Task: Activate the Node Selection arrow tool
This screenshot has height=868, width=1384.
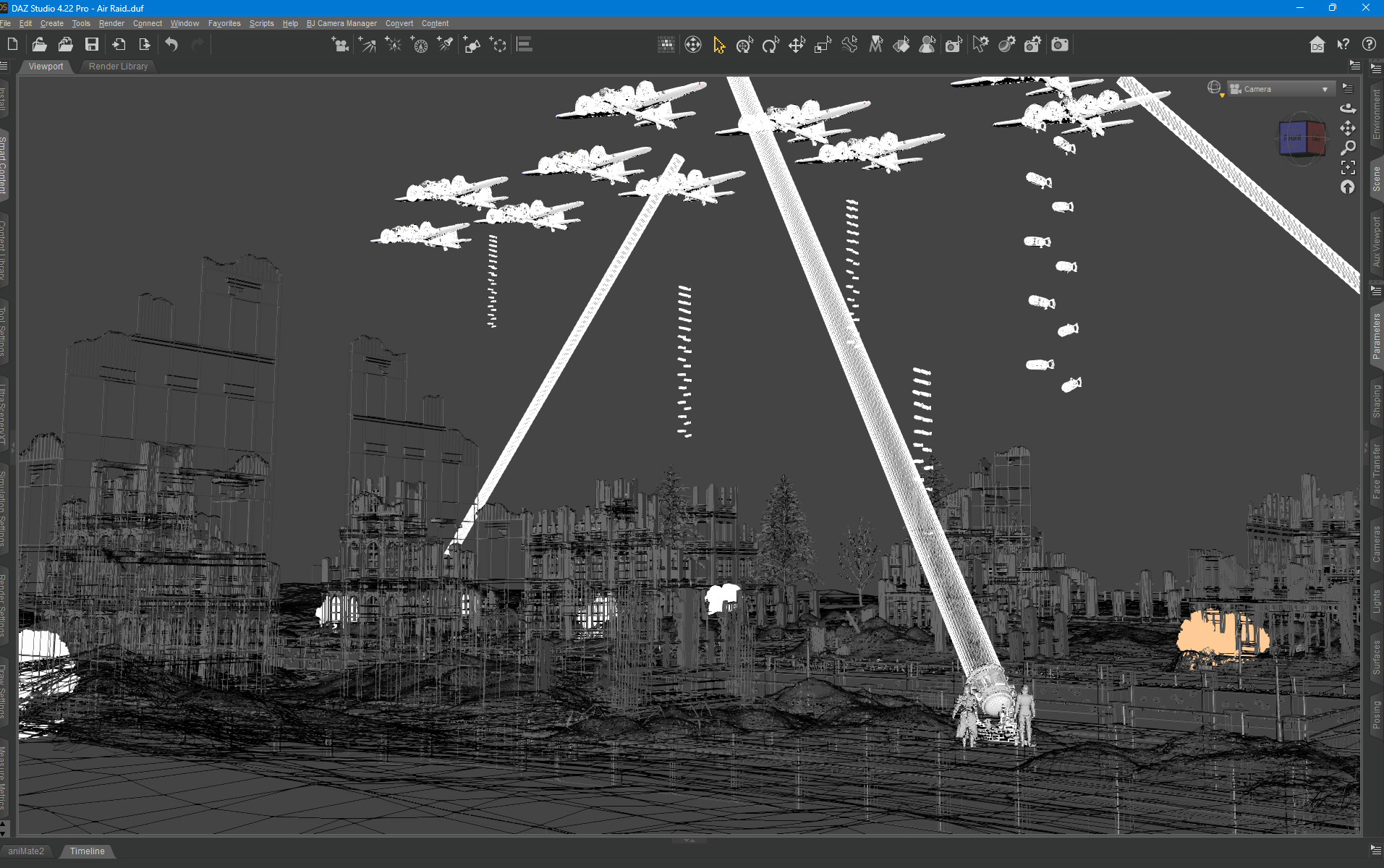Action: (718, 45)
